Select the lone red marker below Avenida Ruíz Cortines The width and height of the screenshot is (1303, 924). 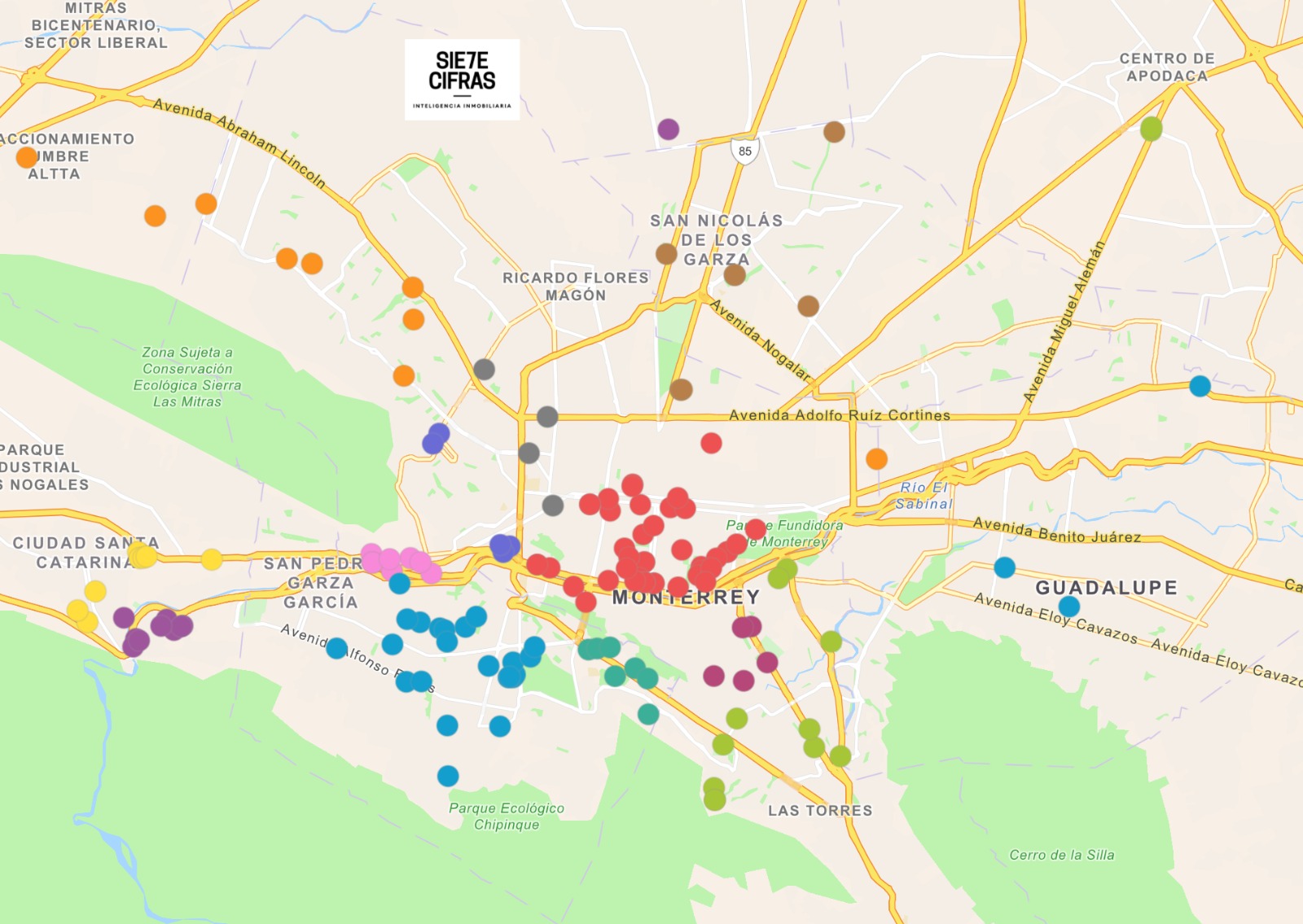point(711,443)
